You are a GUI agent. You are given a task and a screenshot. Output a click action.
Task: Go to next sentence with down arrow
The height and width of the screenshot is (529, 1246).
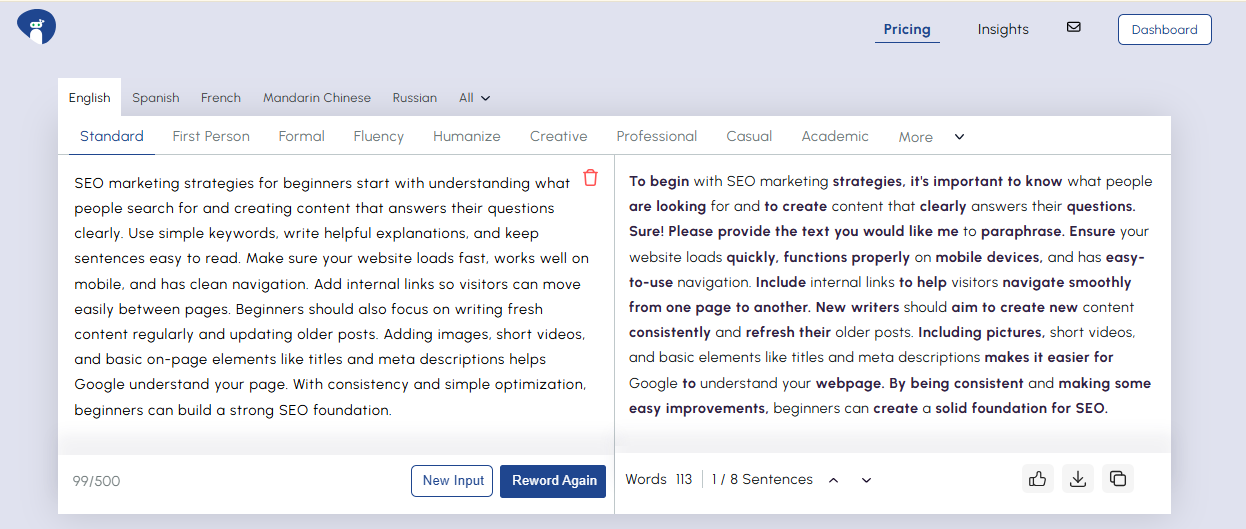866,480
